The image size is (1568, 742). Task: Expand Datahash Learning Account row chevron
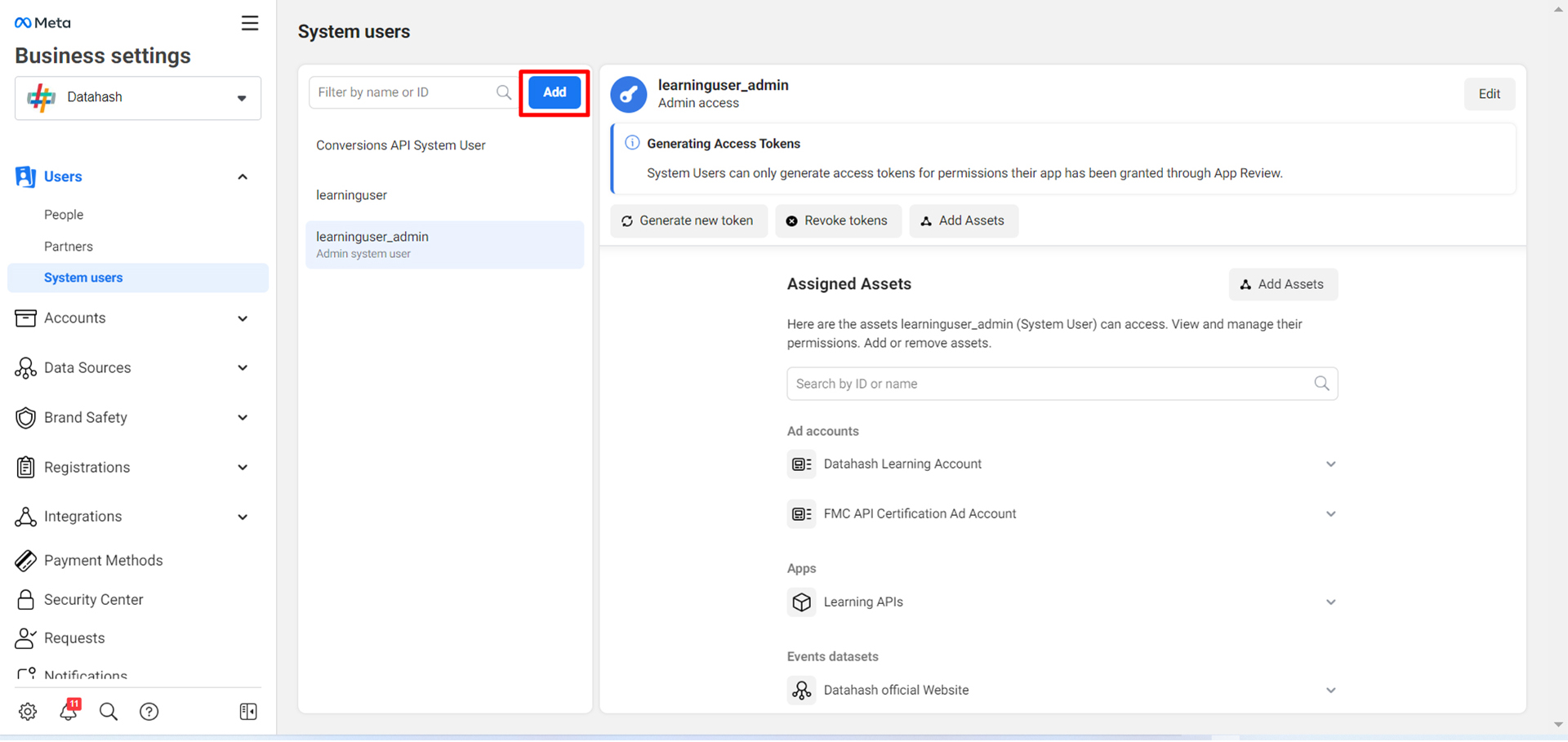tap(1330, 464)
